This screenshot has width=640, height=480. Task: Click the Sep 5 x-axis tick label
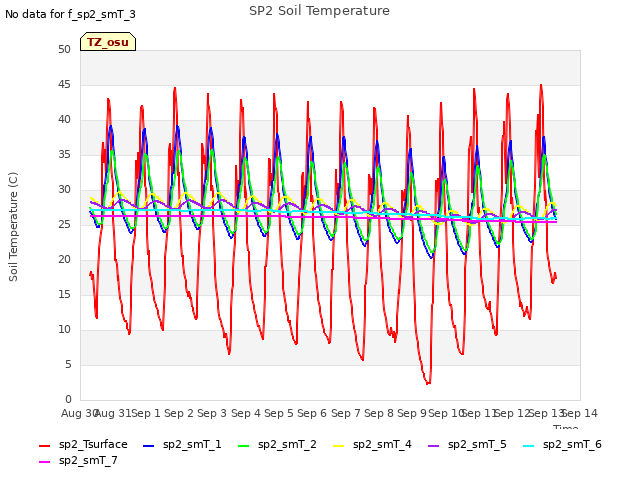279,413
